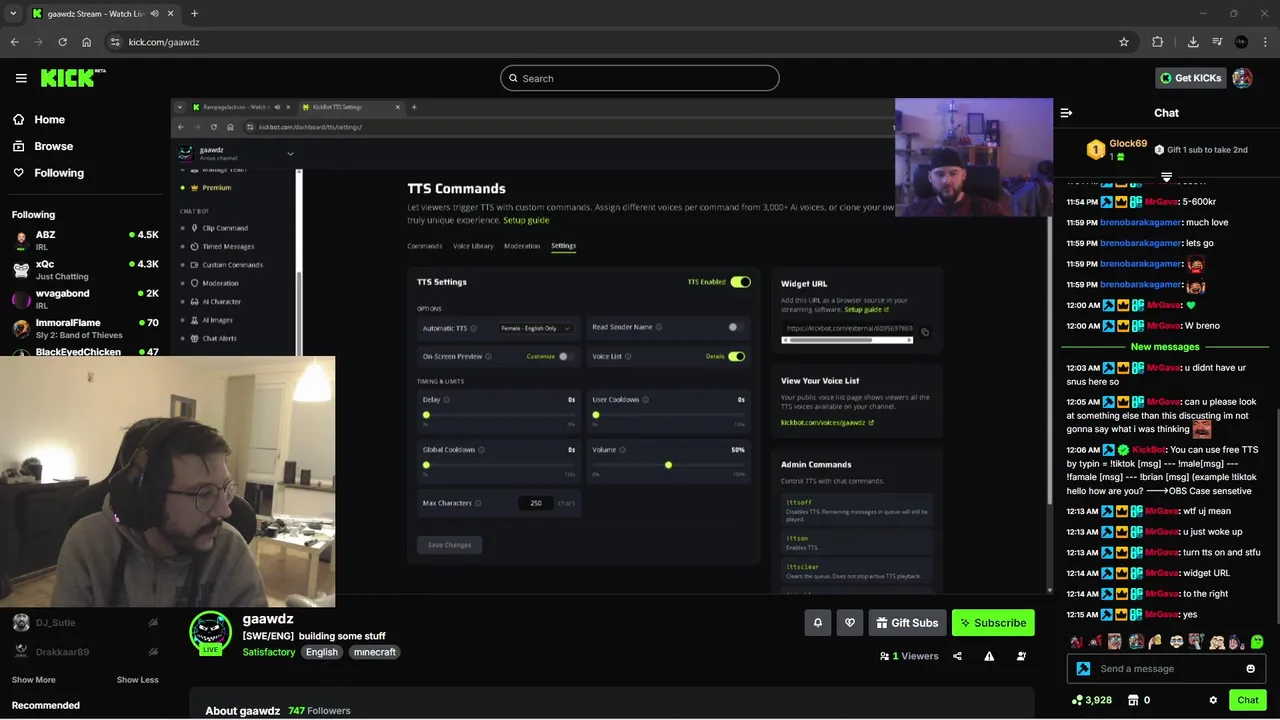1280x720 pixels.
Task: Bookmark this page with the star icon
Action: pyautogui.click(x=1124, y=42)
